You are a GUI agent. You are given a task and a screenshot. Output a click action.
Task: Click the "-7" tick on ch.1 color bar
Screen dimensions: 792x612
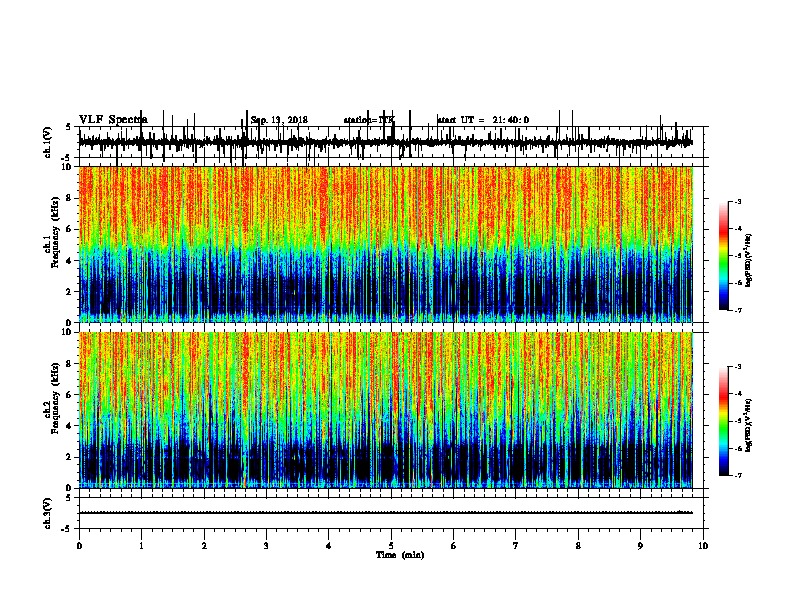coord(737,310)
